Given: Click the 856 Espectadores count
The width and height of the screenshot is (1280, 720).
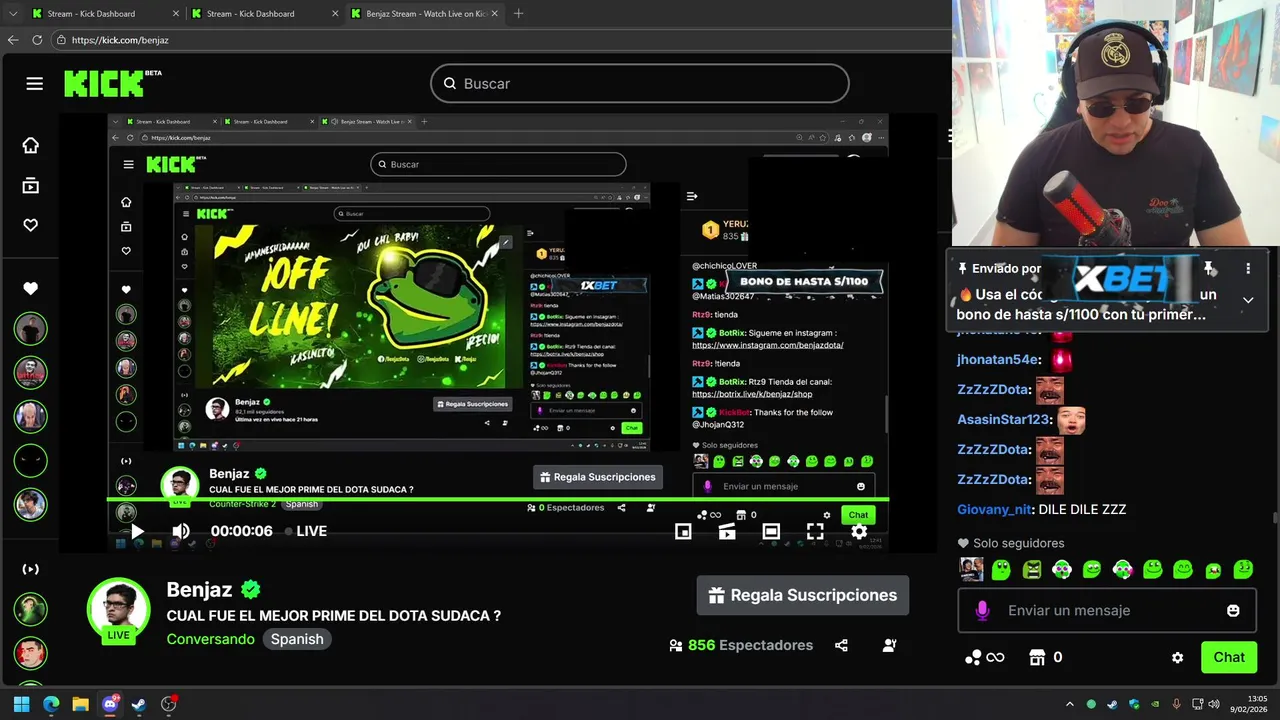Looking at the screenshot, I should point(750,645).
